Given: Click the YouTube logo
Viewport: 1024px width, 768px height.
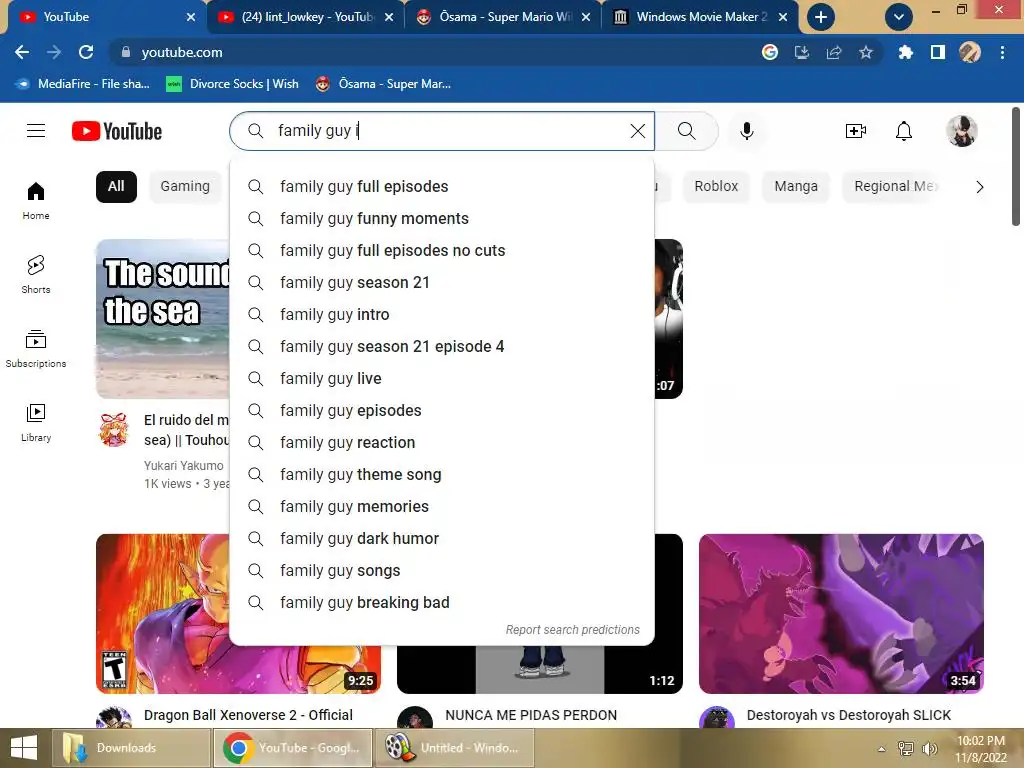Looking at the screenshot, I should [117, 131].
